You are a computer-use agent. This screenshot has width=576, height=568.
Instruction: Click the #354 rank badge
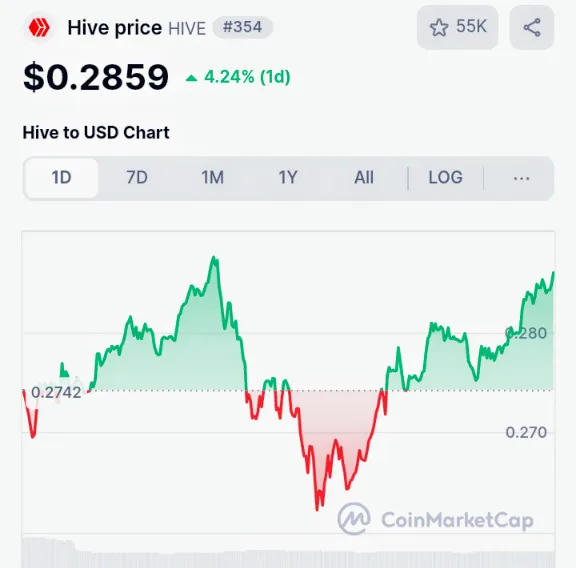[x=242, y=27]
